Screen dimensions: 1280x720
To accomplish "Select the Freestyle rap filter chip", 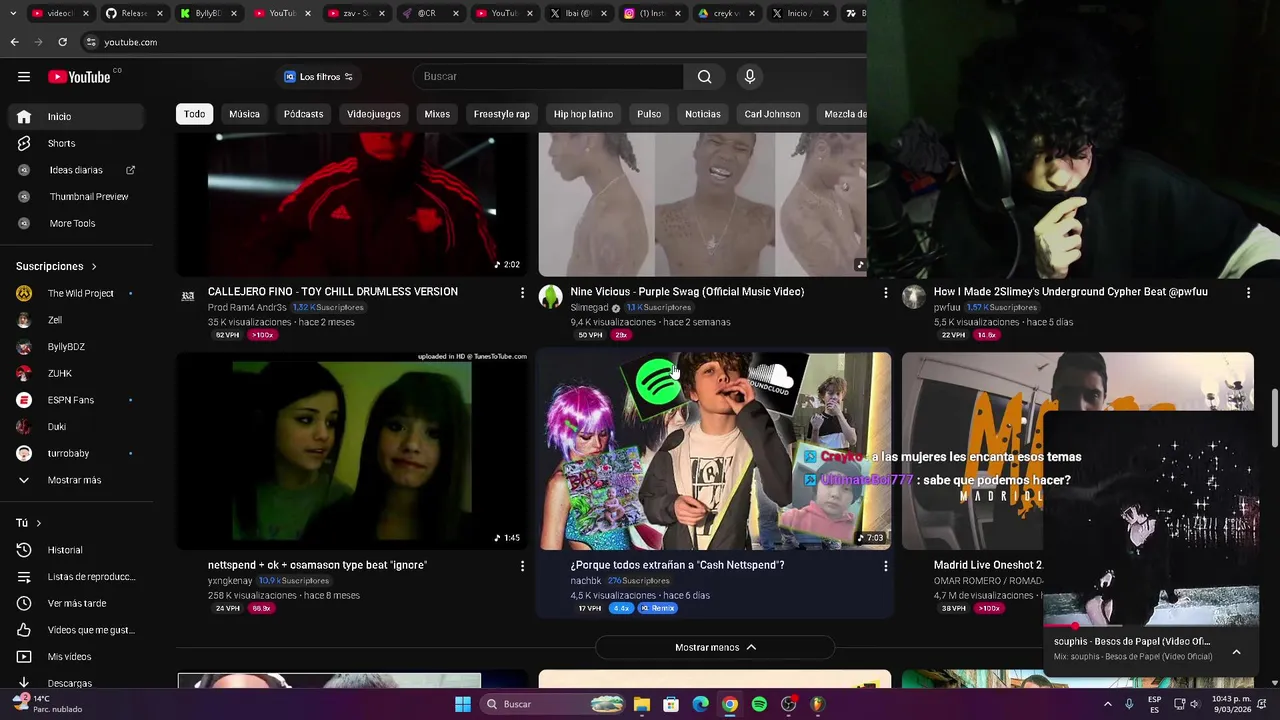I will pos(502,114).
